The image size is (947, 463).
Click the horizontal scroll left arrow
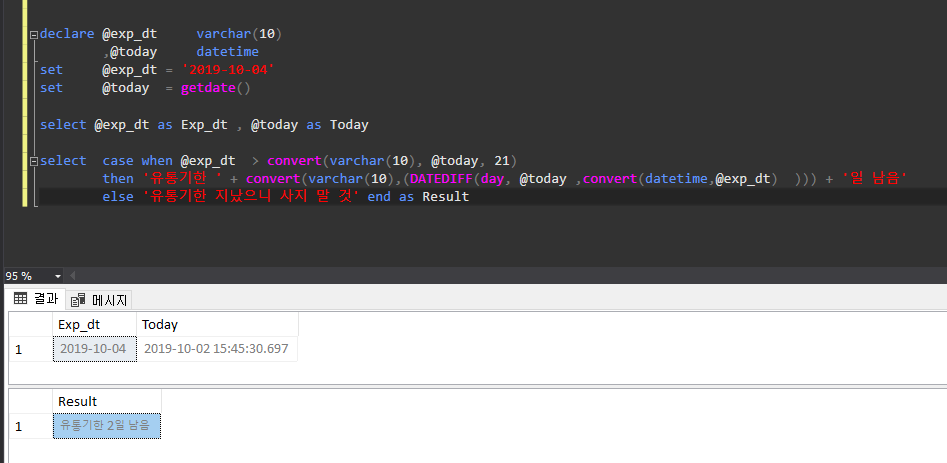click(x=72, y=276)
